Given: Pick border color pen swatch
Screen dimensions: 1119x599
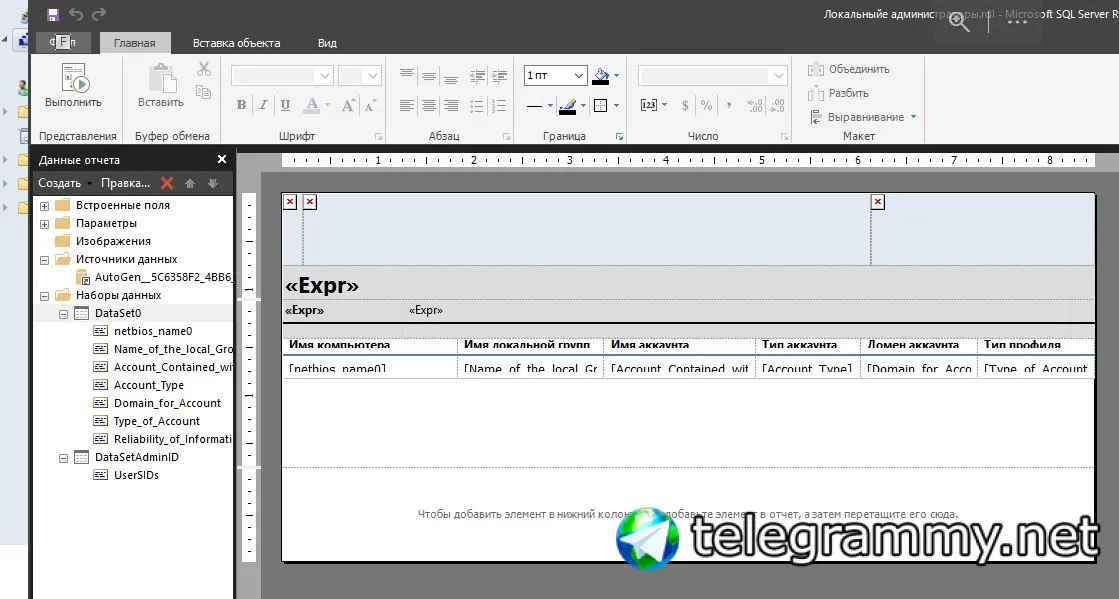Looking at the screenshot, I should click(568, 106).
